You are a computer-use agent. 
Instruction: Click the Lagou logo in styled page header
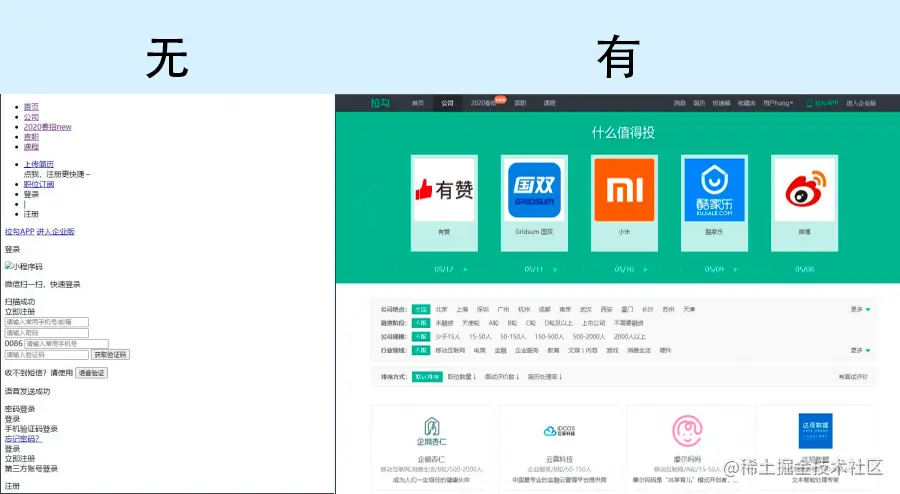(380, 103)
